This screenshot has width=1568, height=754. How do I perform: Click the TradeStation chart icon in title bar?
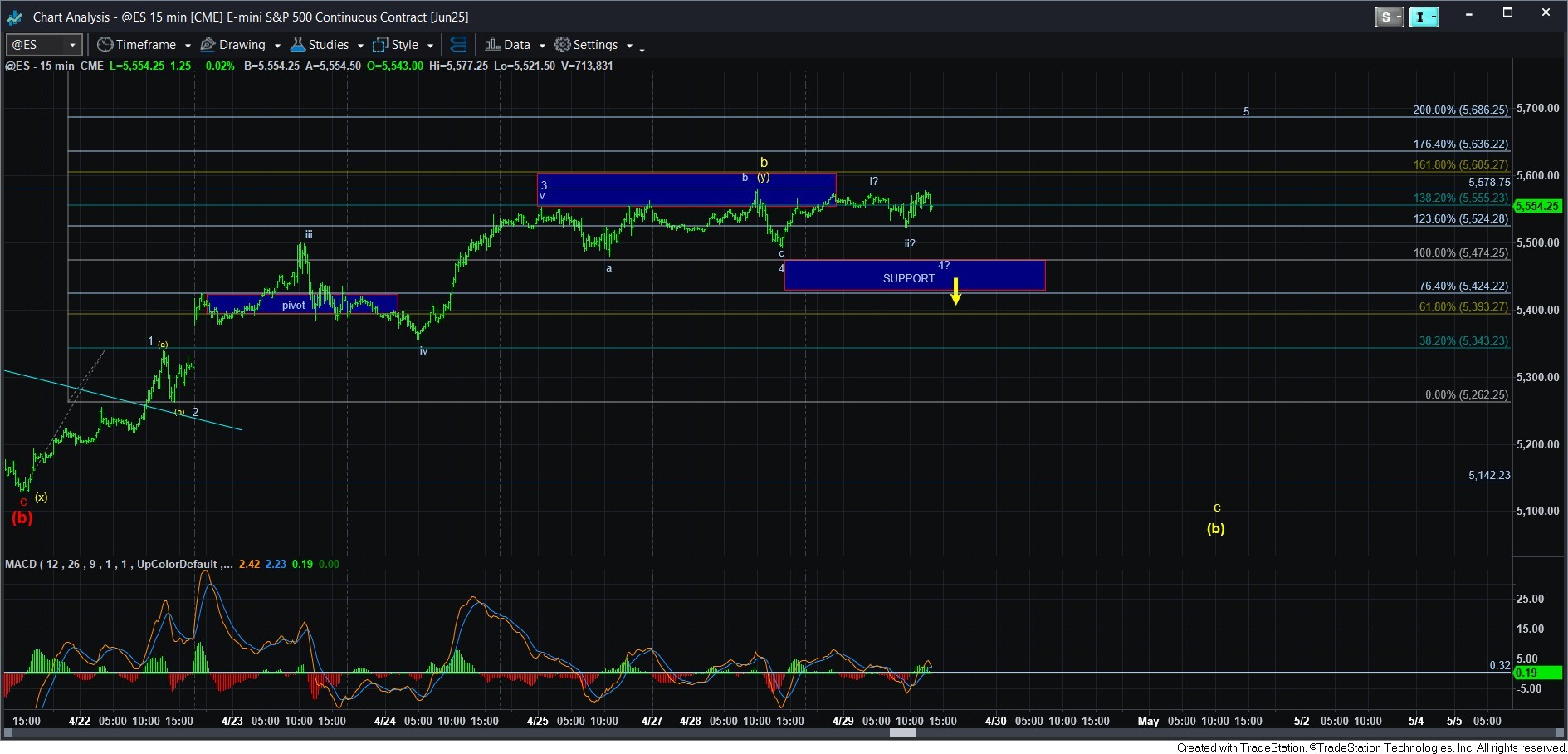point(14,17)
